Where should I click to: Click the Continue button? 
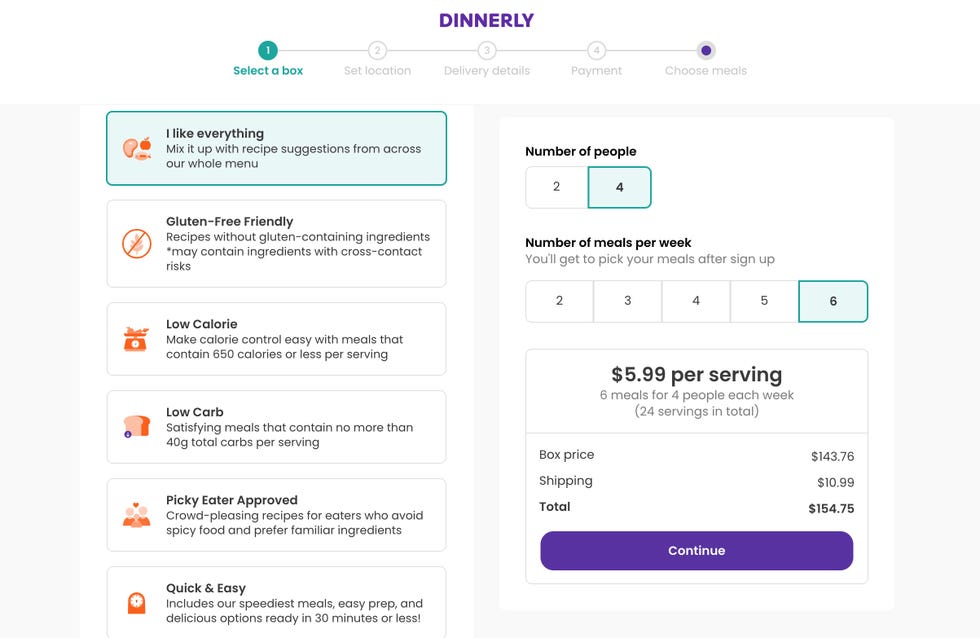(696, 551)
